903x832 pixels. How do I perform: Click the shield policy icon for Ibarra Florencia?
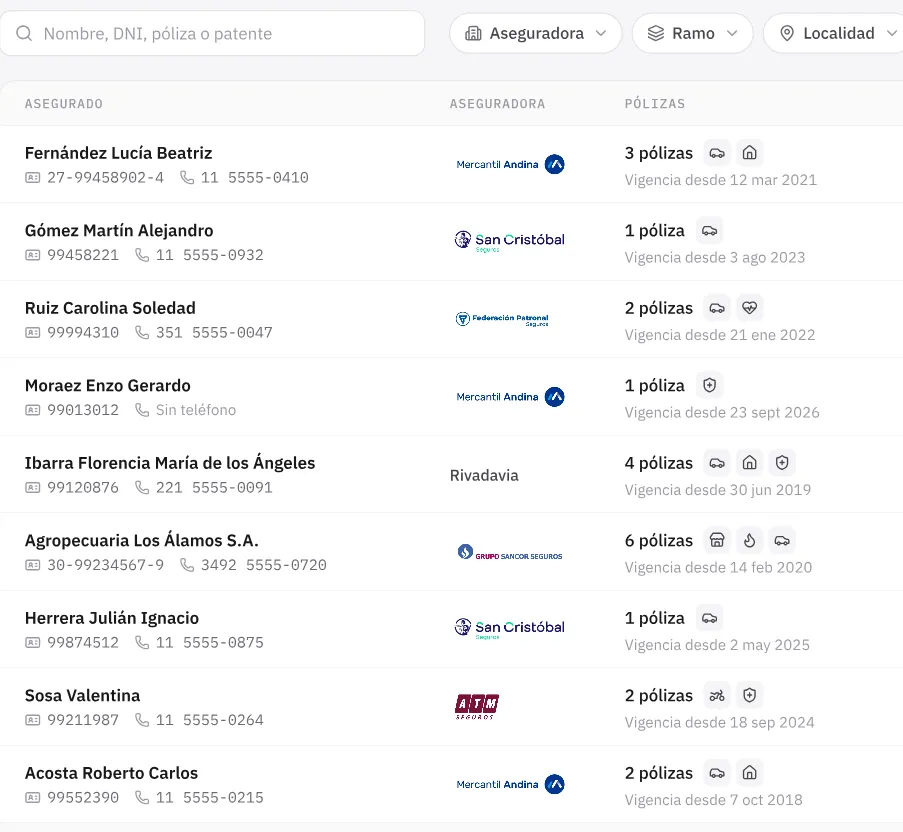[781, 463]
